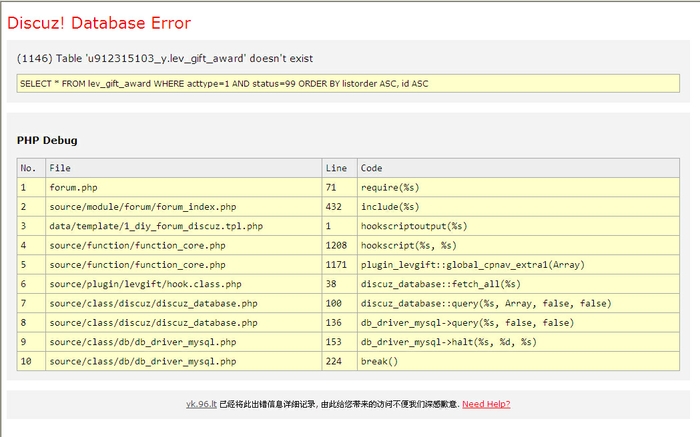700x437 pixels.
Task: Click the hookscript(%s, %s) code cell
Action: (518, 246)
